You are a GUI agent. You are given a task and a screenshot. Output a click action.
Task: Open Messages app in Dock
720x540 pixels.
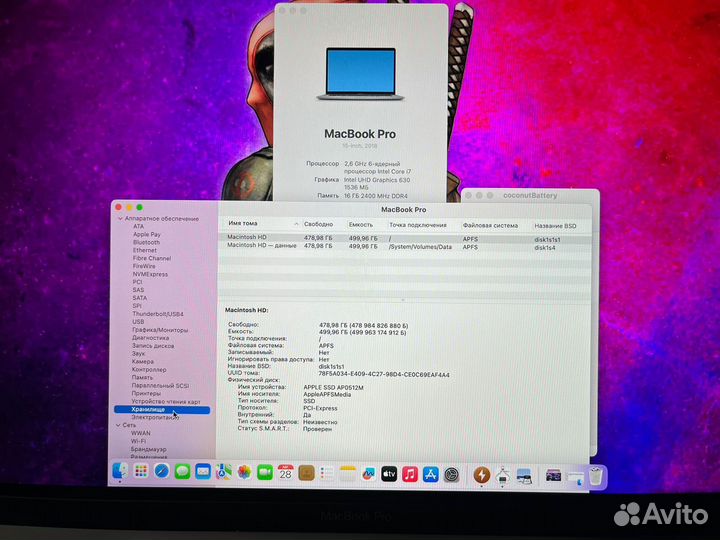coord(182,472)
